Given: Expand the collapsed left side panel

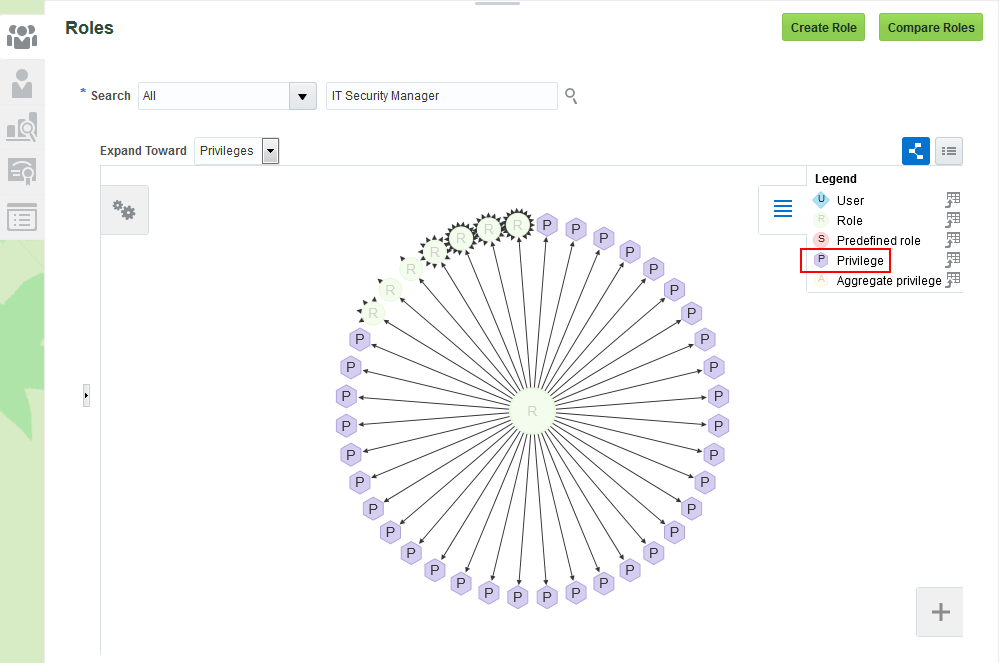Looking at the screenshot, I should 86,396.
